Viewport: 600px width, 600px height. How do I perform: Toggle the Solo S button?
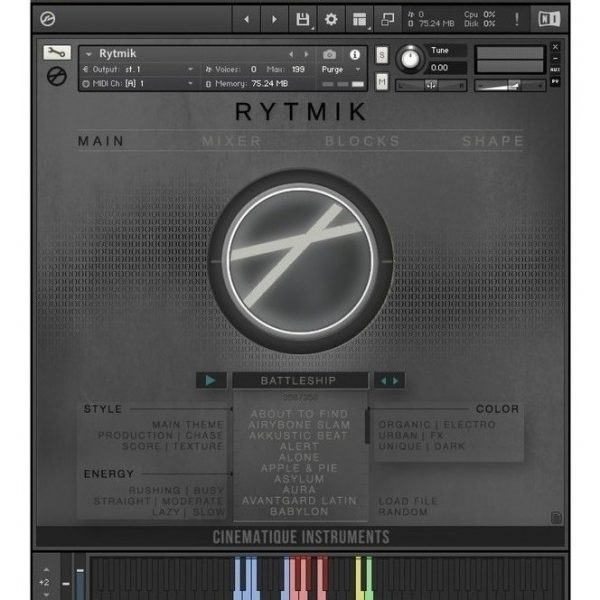(x=382, y=55)
